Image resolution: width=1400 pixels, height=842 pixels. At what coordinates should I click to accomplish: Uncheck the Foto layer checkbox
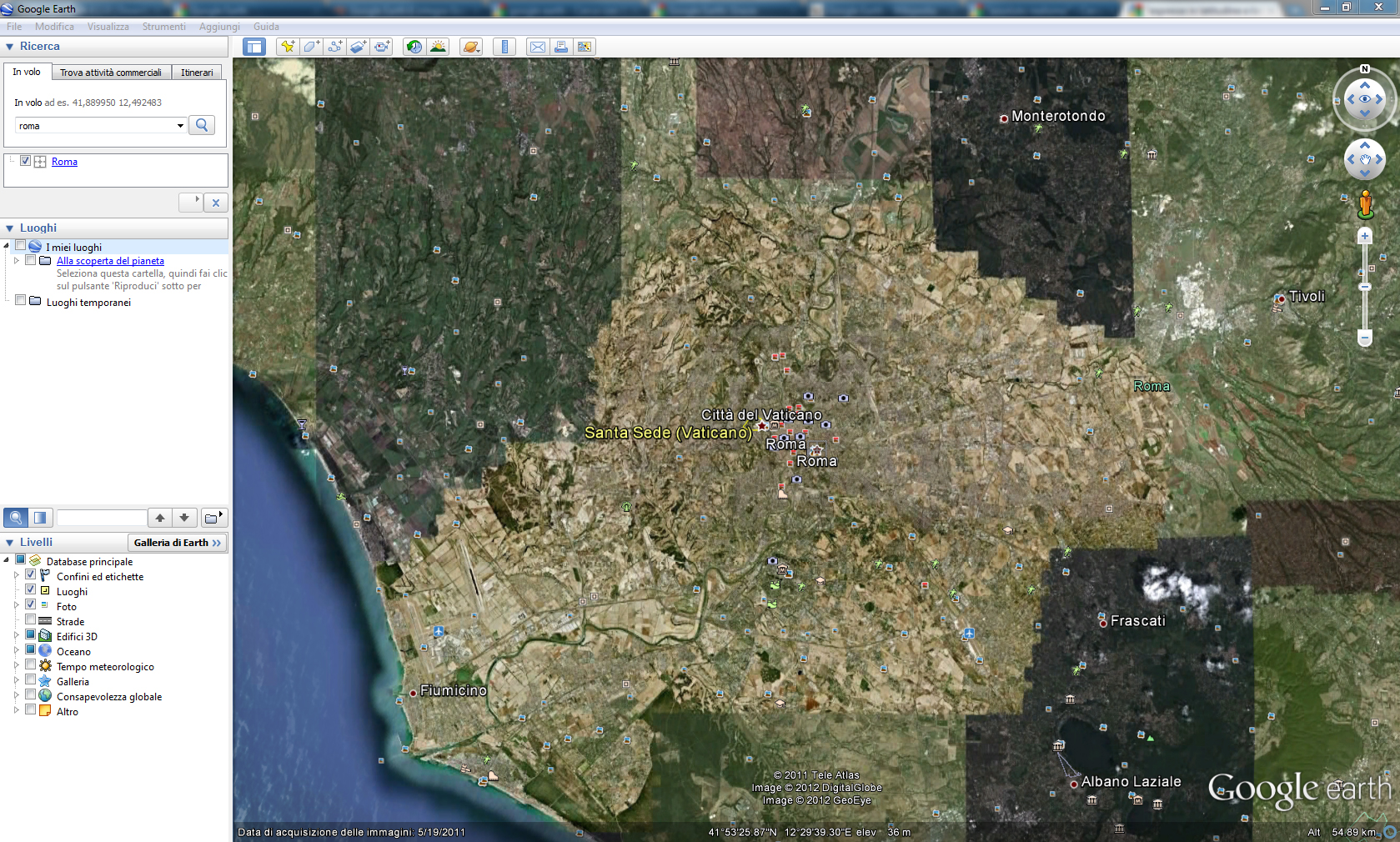(x=31, y=604)
